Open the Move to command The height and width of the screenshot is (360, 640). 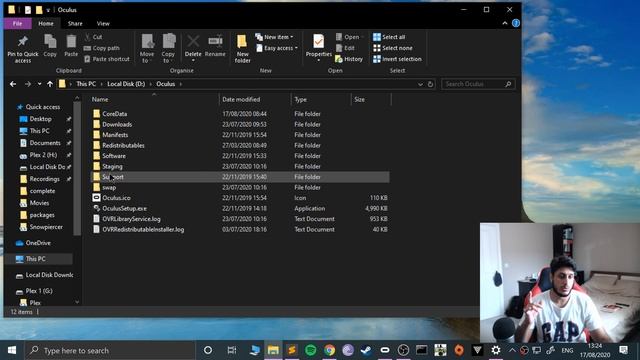pos(147,49)
